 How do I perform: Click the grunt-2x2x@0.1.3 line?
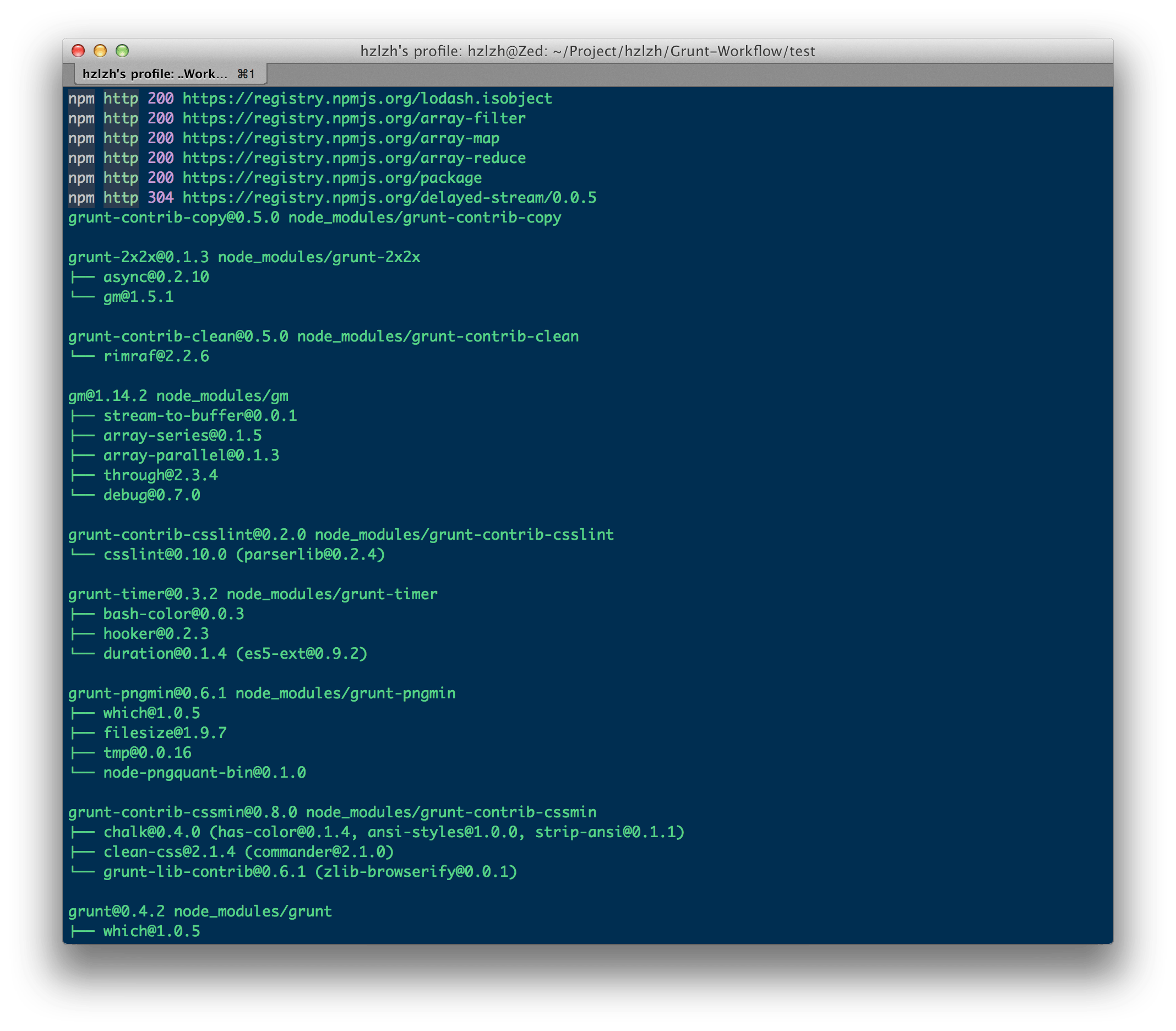click(x=244, y=257)
